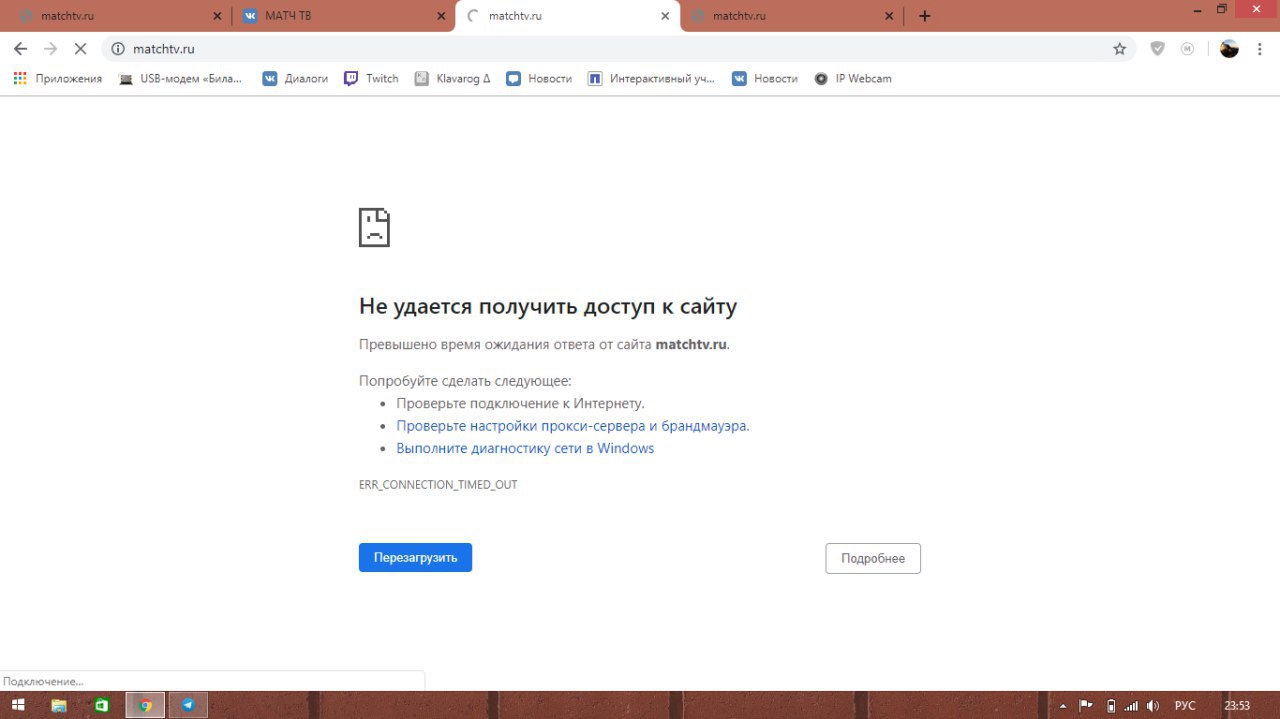The height and width of the screenshot is (719, 1280).
Task: Click Проверьте подключение к Интернету text
Action: pos(520,403)
